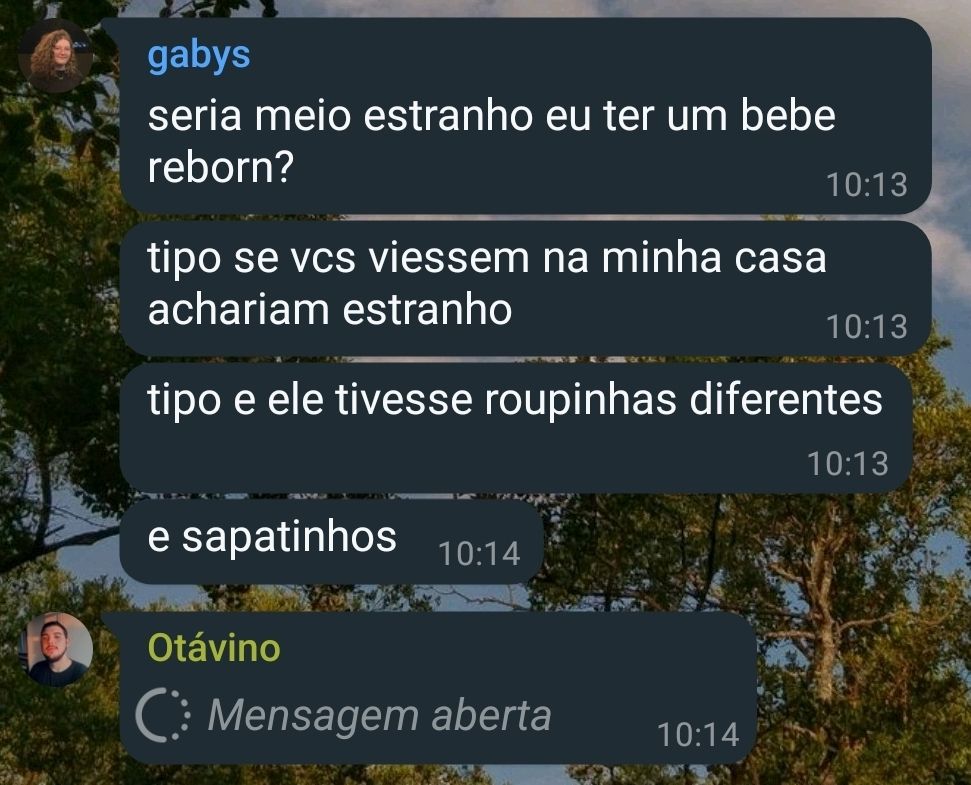
Task: Click the timestamp on 'acharíam estranho' message
Action: click(x=867, y=326)
